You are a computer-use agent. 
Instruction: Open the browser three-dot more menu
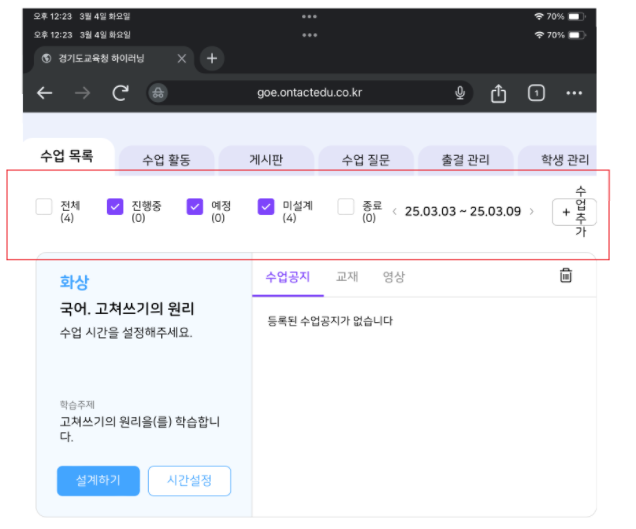(x=574, y=93)
